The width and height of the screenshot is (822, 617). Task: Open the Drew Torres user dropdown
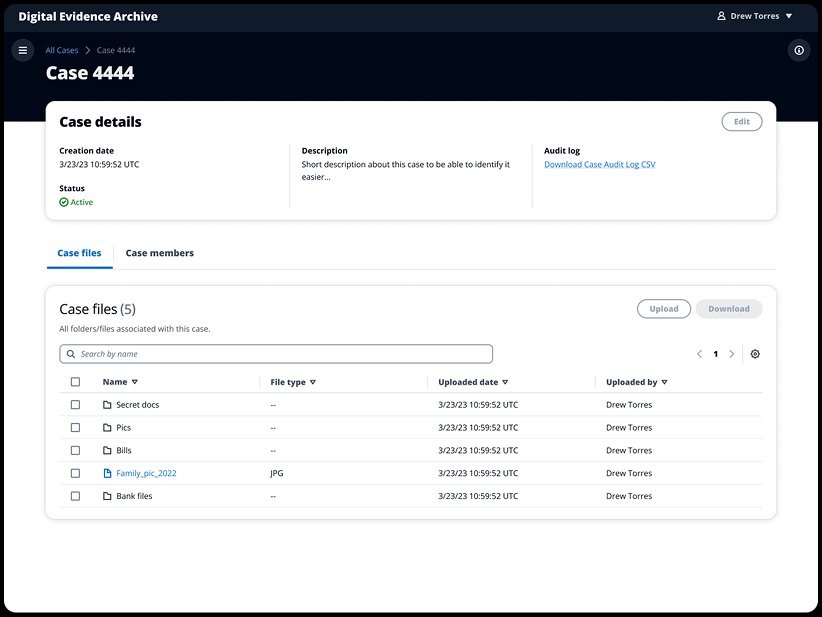pos(755,16)
